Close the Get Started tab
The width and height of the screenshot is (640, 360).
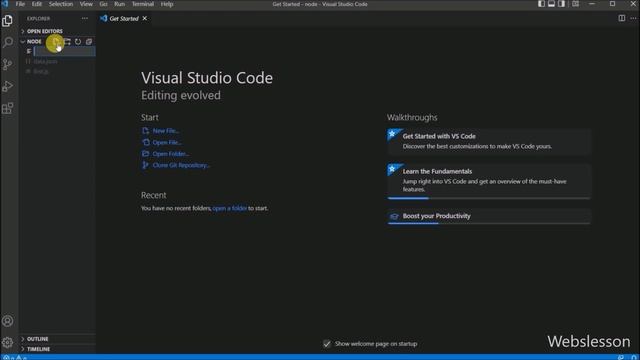click(144, 18)
